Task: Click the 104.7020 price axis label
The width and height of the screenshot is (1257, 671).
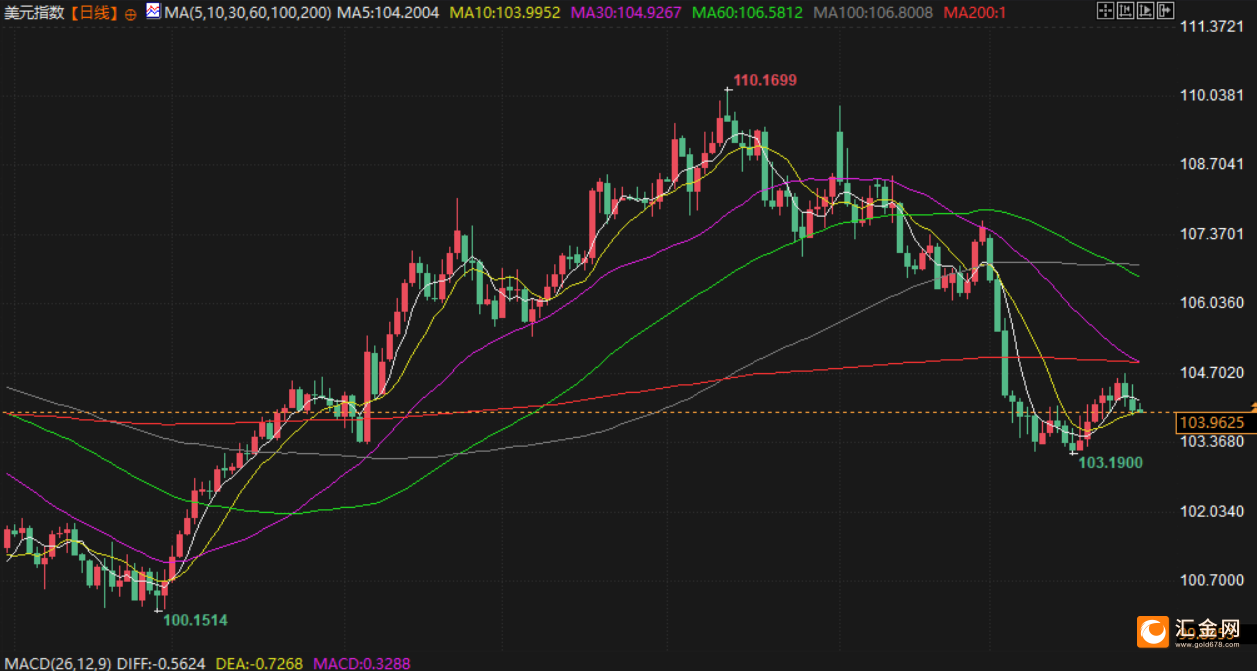Action: pyautogui.click(x=1212, y=372)
